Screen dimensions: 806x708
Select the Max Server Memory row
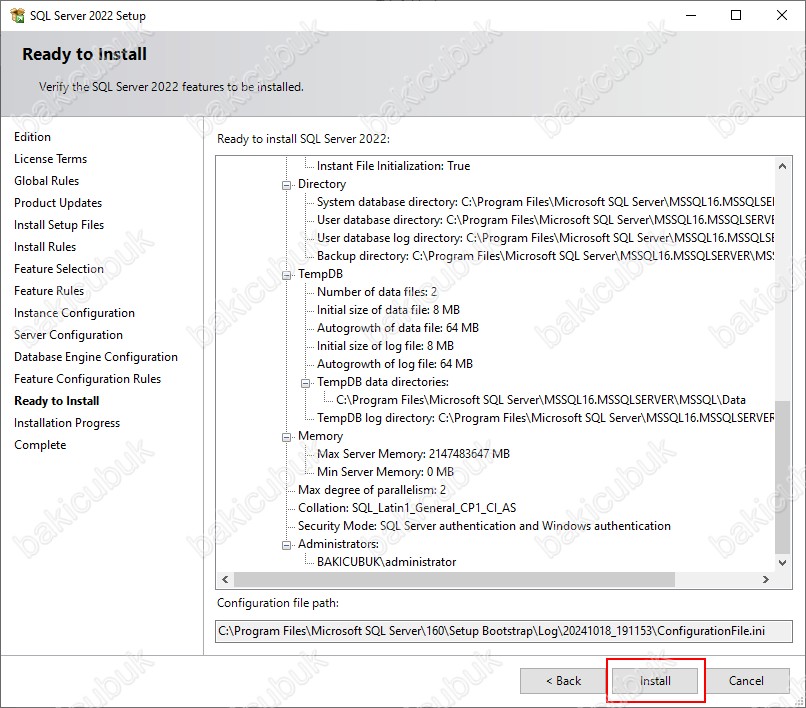tap(413, 454)
